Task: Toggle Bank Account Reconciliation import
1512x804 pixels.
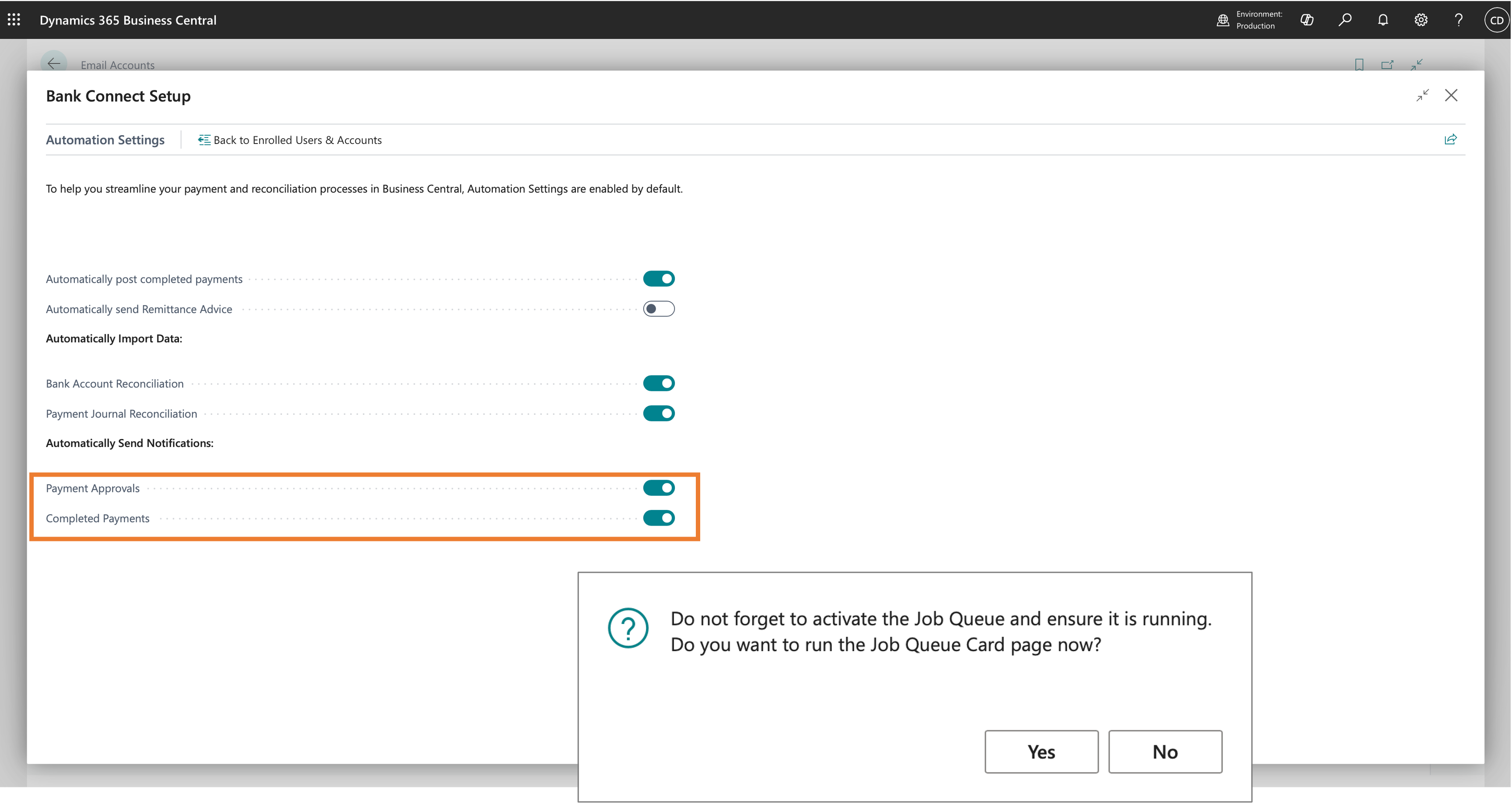Action: point(659,383)
